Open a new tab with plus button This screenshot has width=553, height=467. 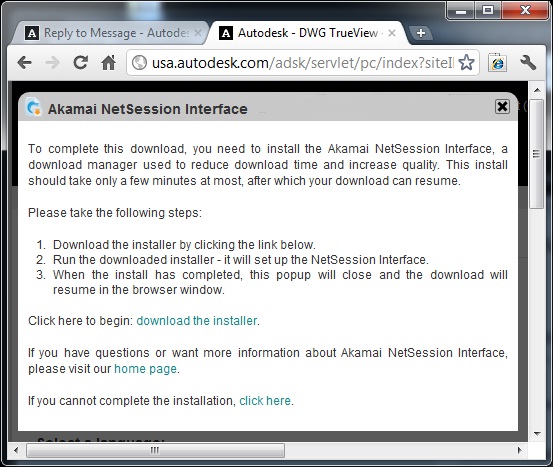tap(420, 33)
